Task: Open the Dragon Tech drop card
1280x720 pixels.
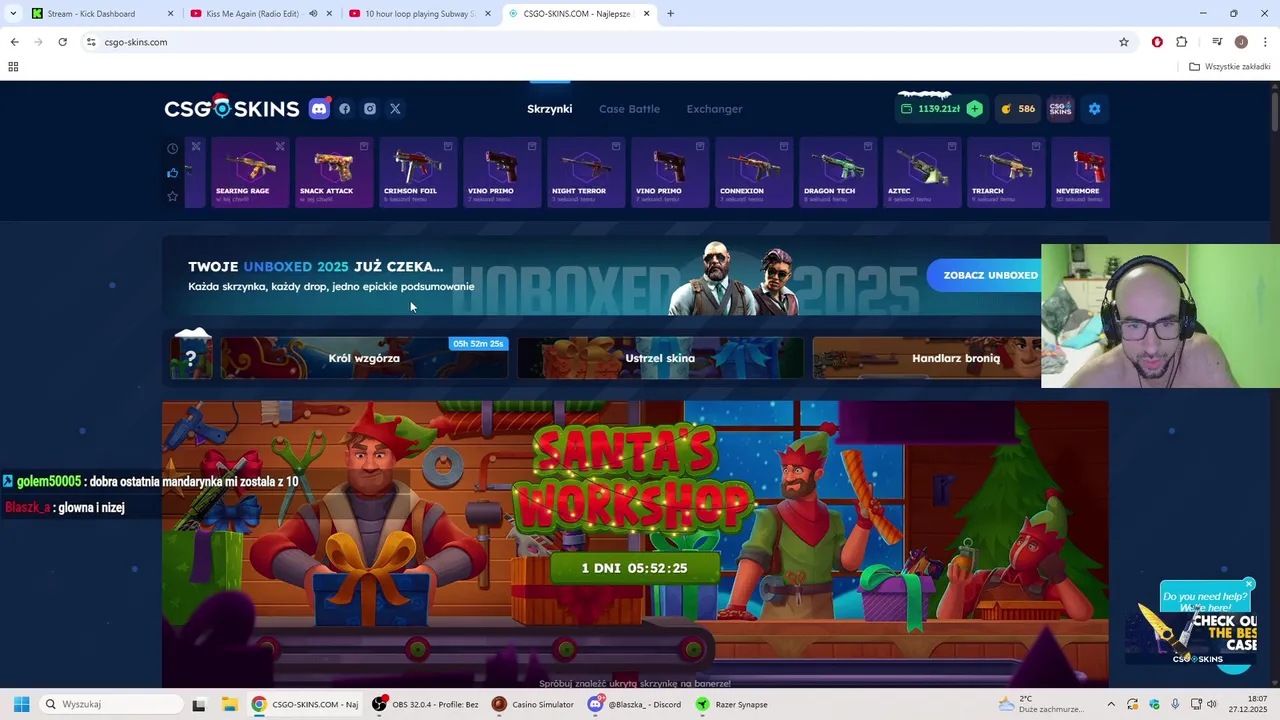Action: [838, 172]
